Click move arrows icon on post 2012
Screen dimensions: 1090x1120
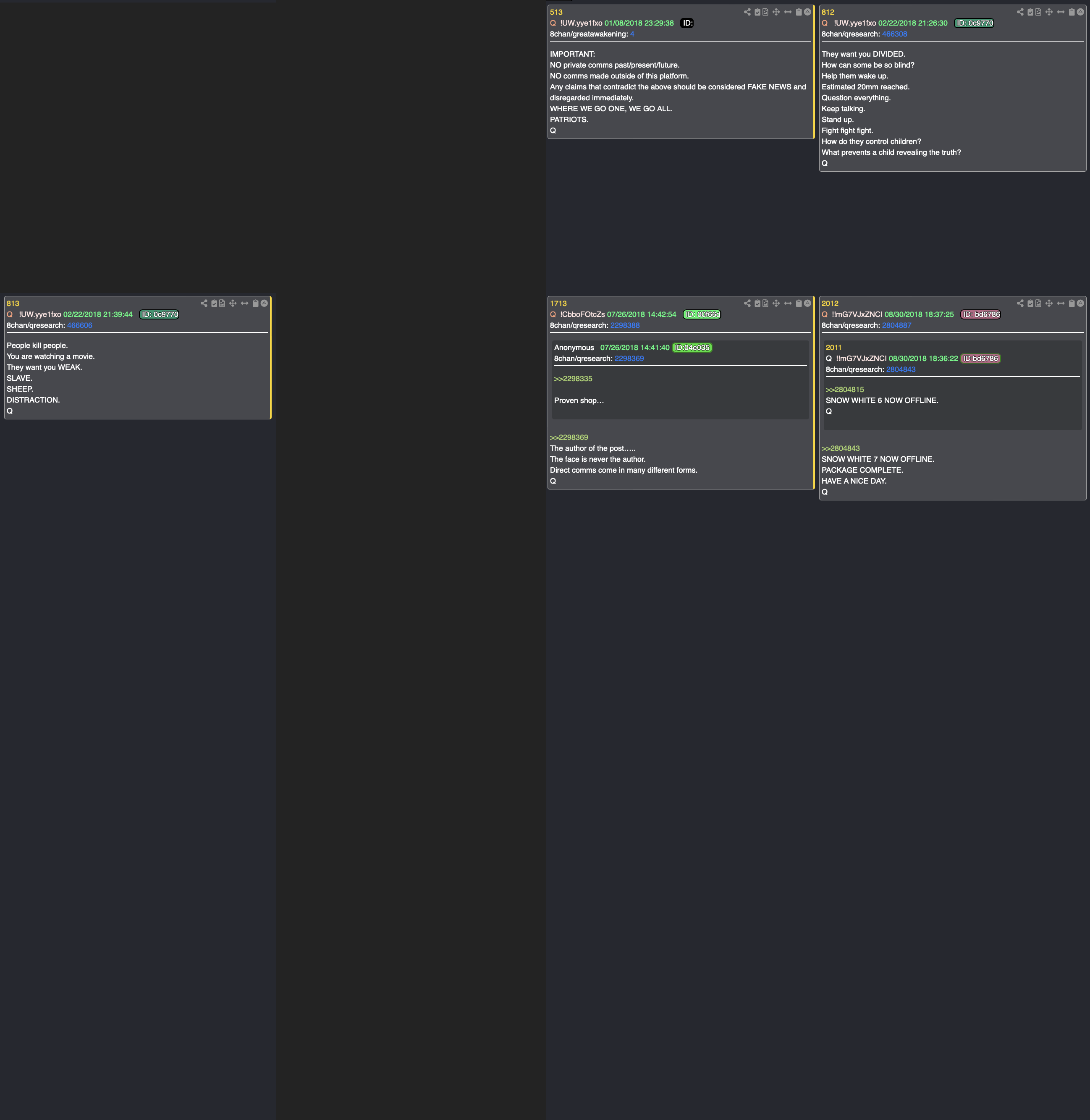coord(1049,304)
